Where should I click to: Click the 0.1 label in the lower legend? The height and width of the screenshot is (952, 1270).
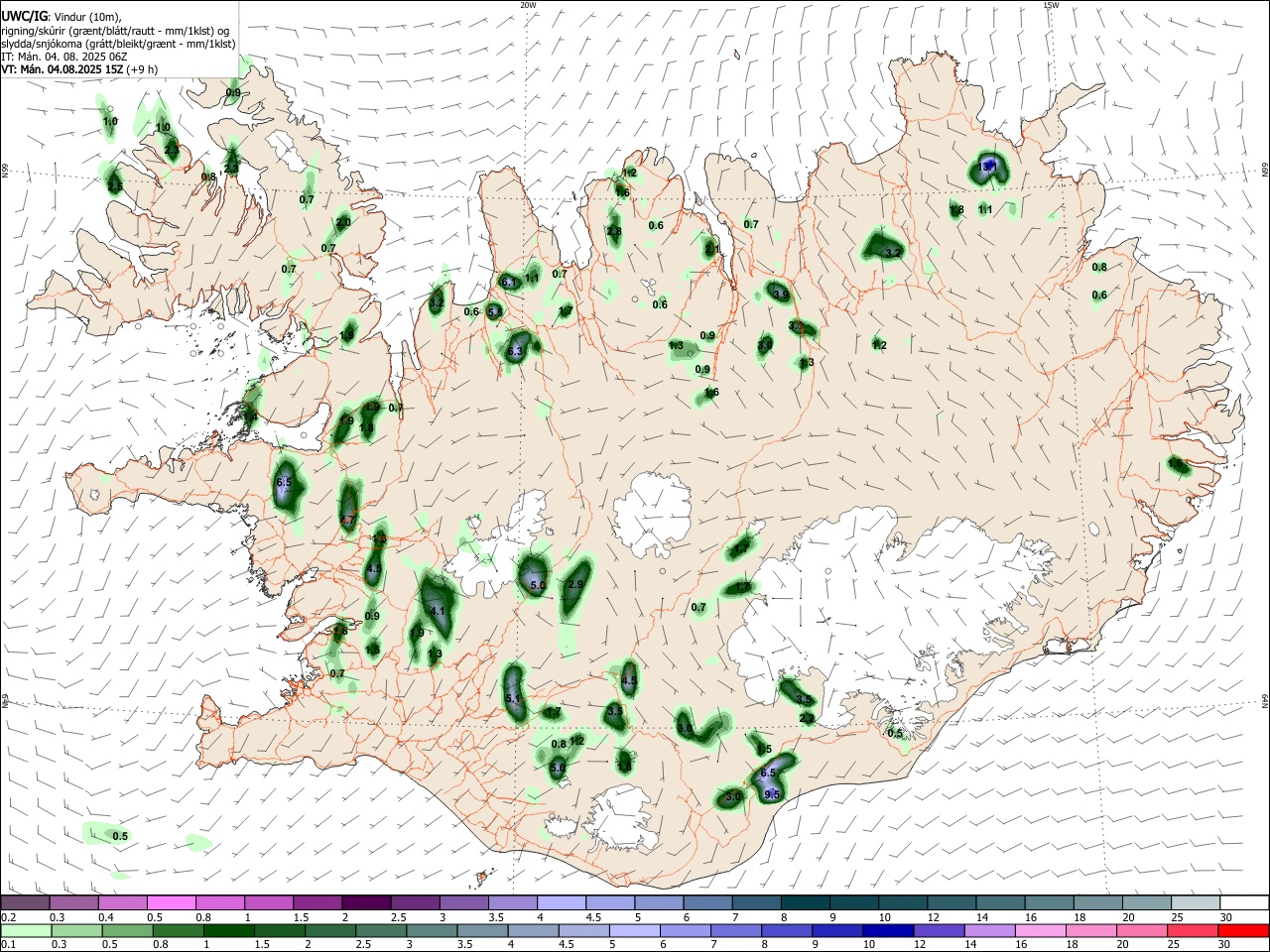coord(8,946)
